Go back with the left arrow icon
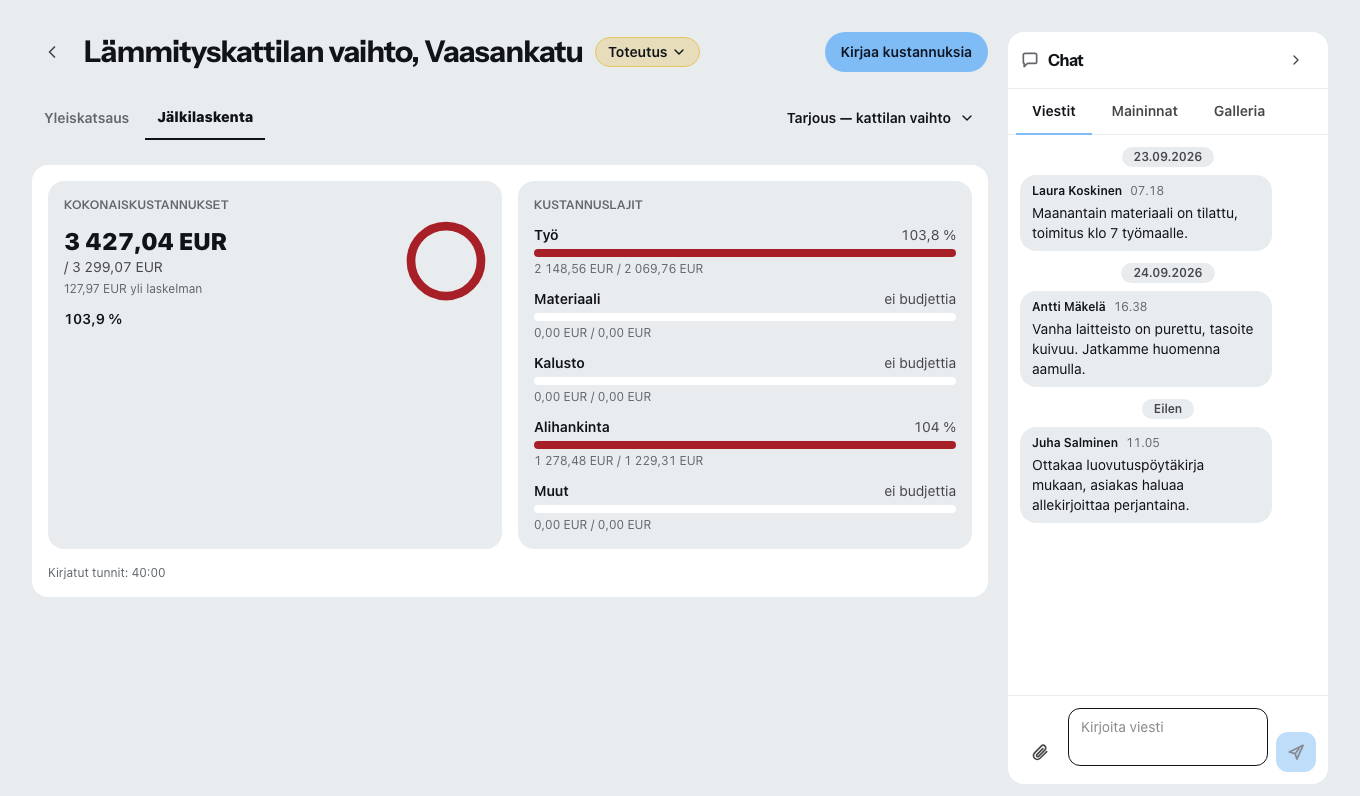The height and width of the screenshot is (796, 1360). point(52,52)
